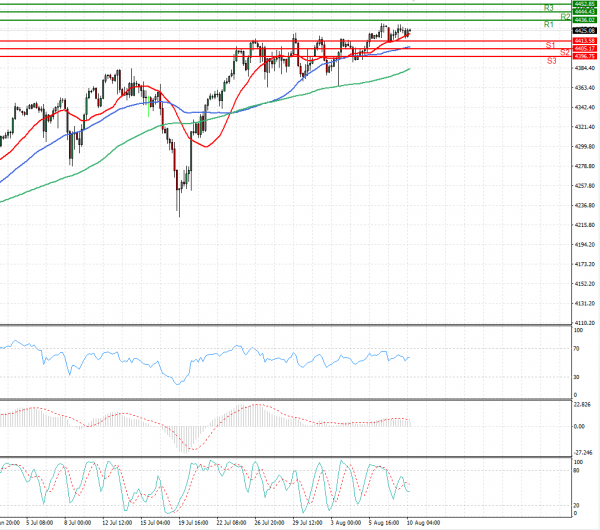Click the 8 Jul 00:00 time label
Image resolution: width=600 pixels, height=530 pixels.
pos(77,523)
